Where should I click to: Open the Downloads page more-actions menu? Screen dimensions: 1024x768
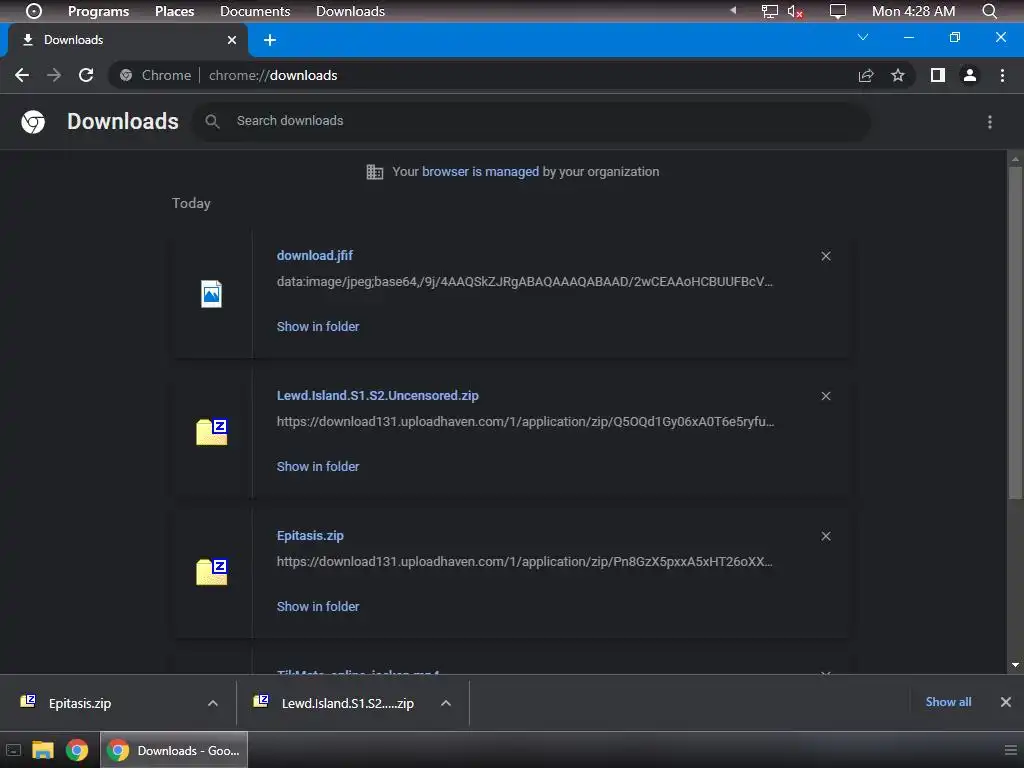990,122
